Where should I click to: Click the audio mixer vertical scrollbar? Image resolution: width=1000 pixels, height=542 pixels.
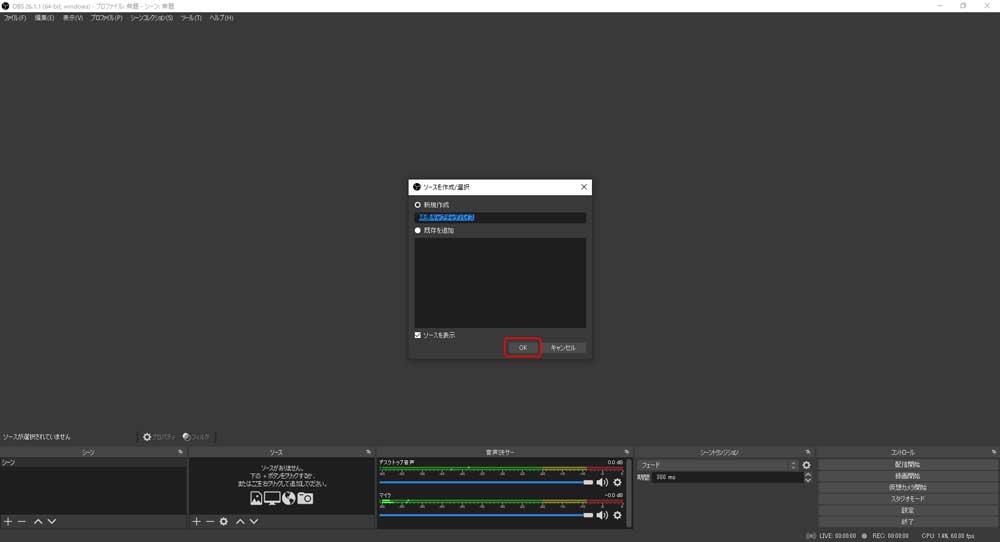click(629, 493)
